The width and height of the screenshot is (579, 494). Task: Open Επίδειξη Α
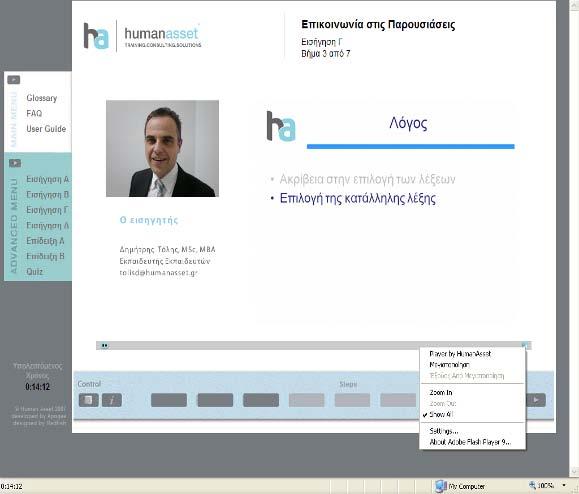click(x=45, y=241)
